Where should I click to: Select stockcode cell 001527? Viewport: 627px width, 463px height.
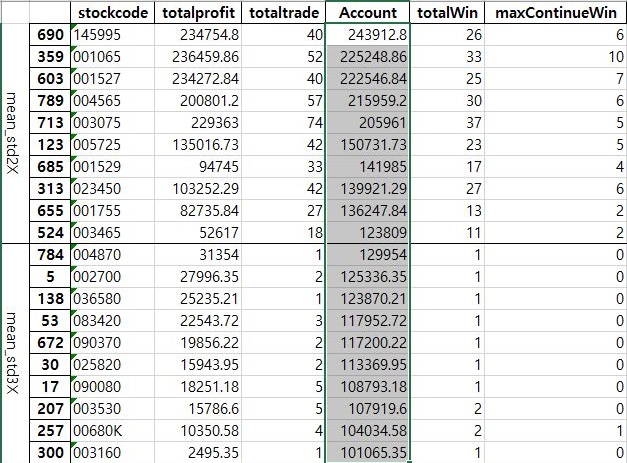[112, 79]
